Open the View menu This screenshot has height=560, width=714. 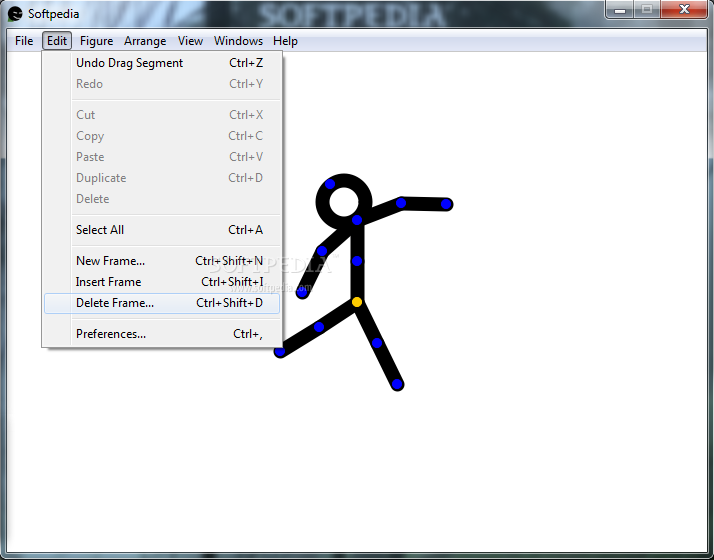[x=190, y=41]
